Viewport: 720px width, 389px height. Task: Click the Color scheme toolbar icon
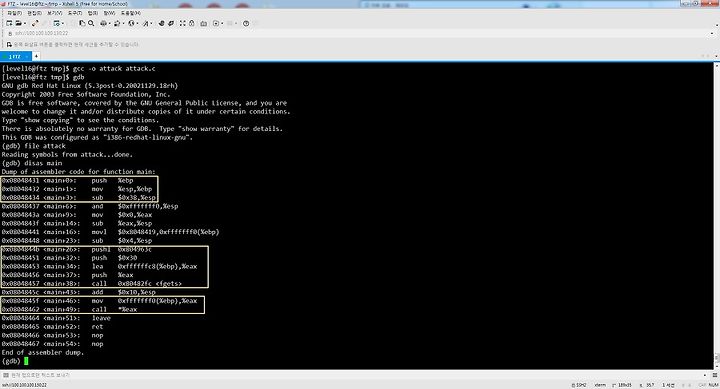[x=117, y=23]
